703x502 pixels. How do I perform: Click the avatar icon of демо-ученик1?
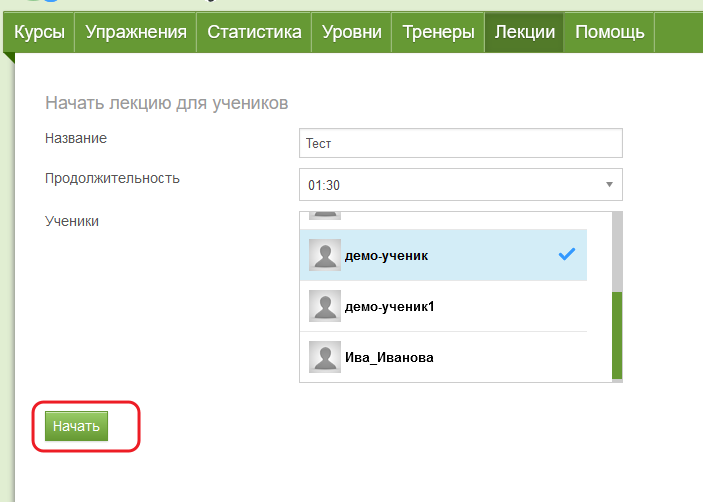pos(325,306)
